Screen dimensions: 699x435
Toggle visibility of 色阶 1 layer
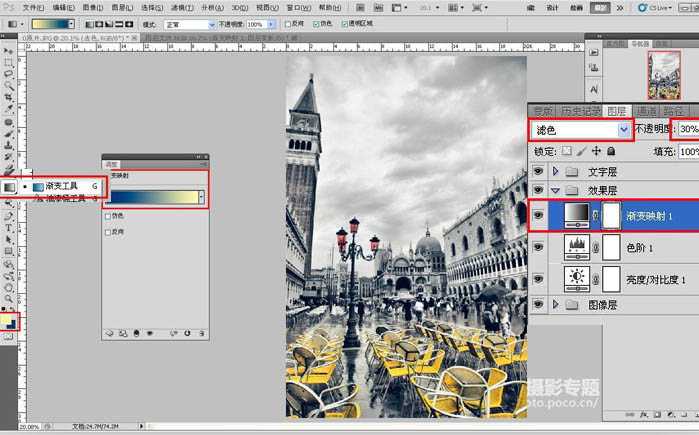[538, 246]
